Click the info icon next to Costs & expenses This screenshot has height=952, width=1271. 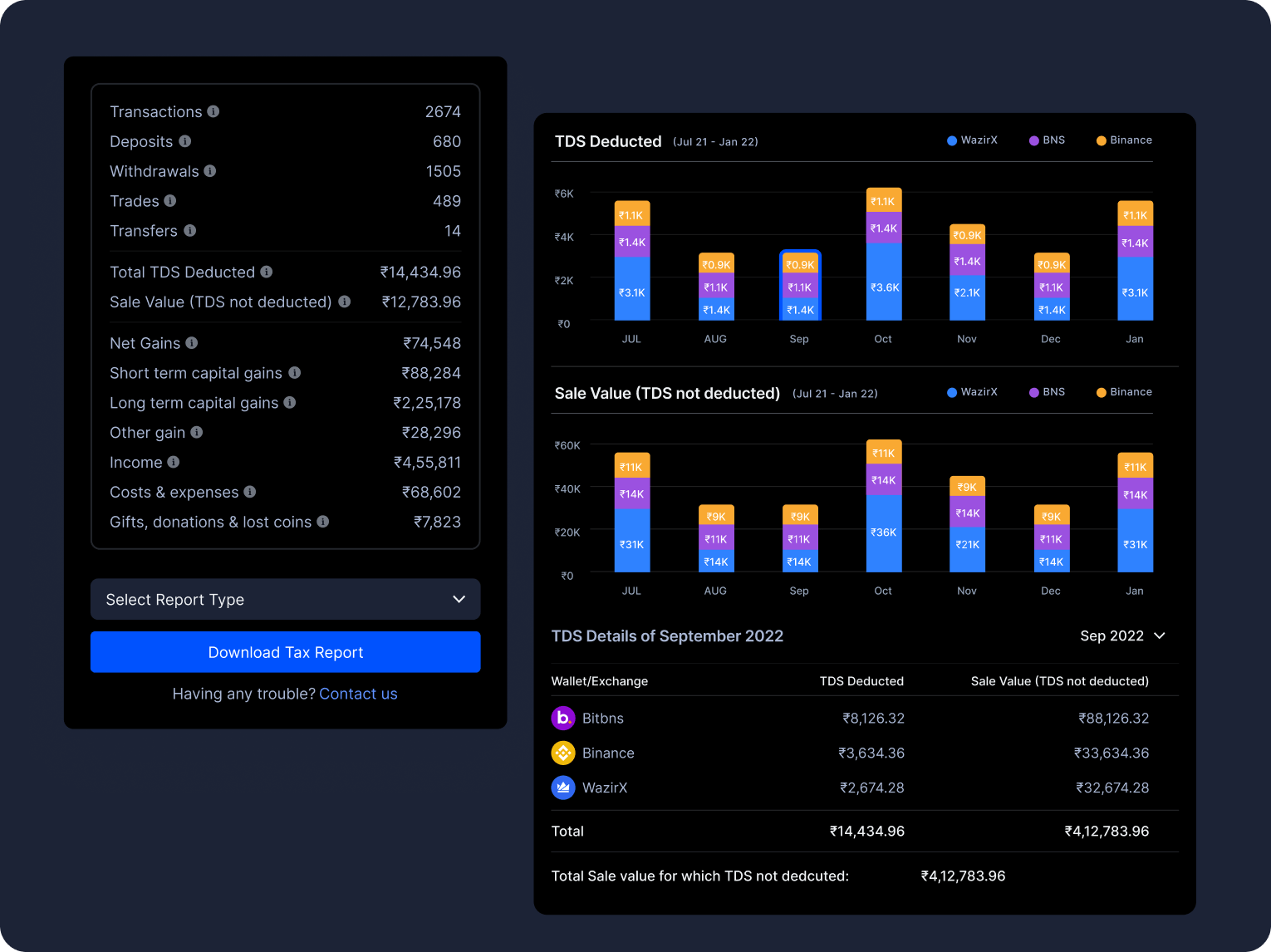pos(250,492)
